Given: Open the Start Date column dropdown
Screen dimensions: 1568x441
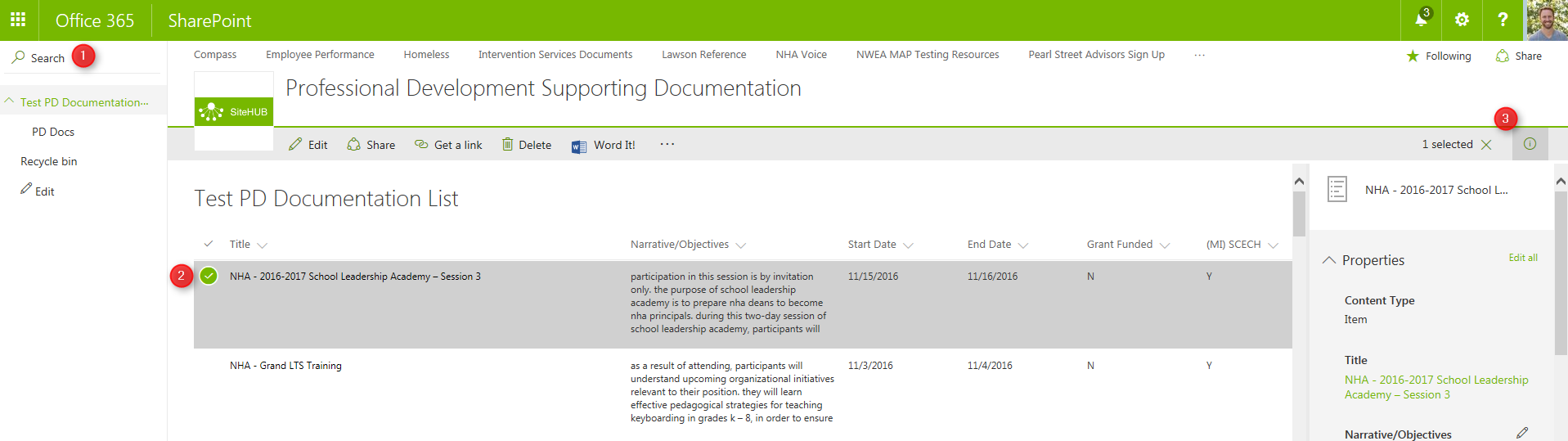Looking at the screenshot, I should (x=908, y=245).
